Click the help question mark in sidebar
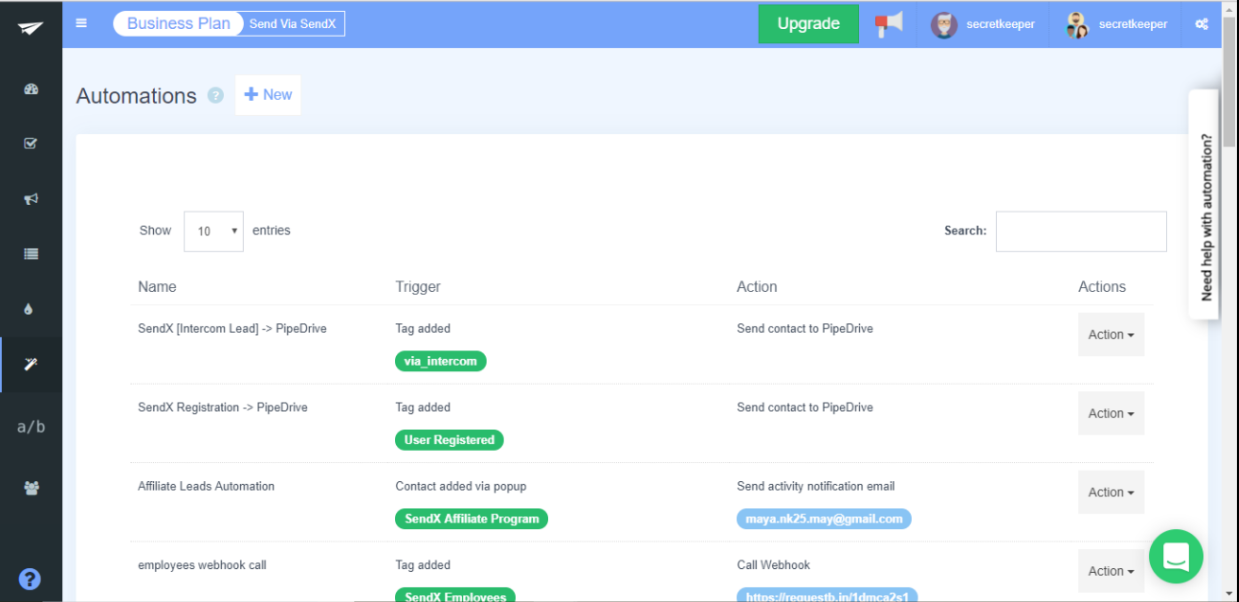Viewport: 1239px width, 602px height. tap(30, 578)
